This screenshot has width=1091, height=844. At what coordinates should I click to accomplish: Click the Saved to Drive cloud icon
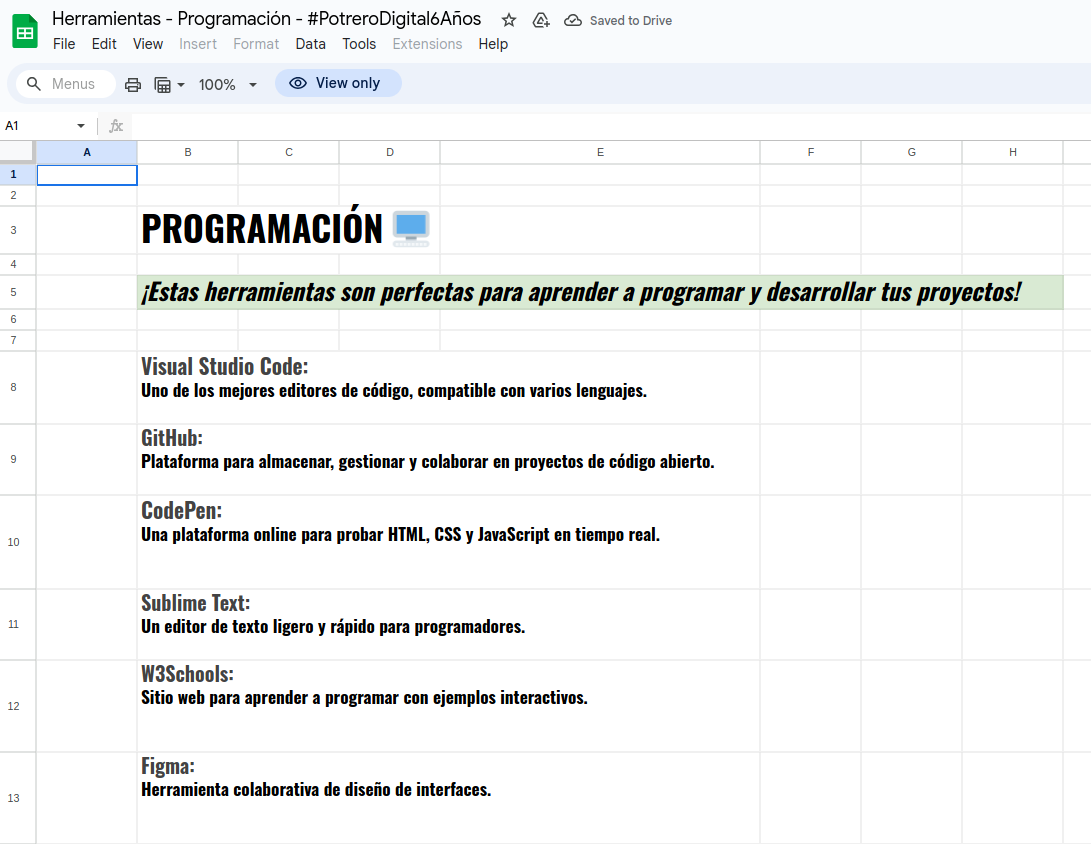pyautogui.click(x=573, y=20)
